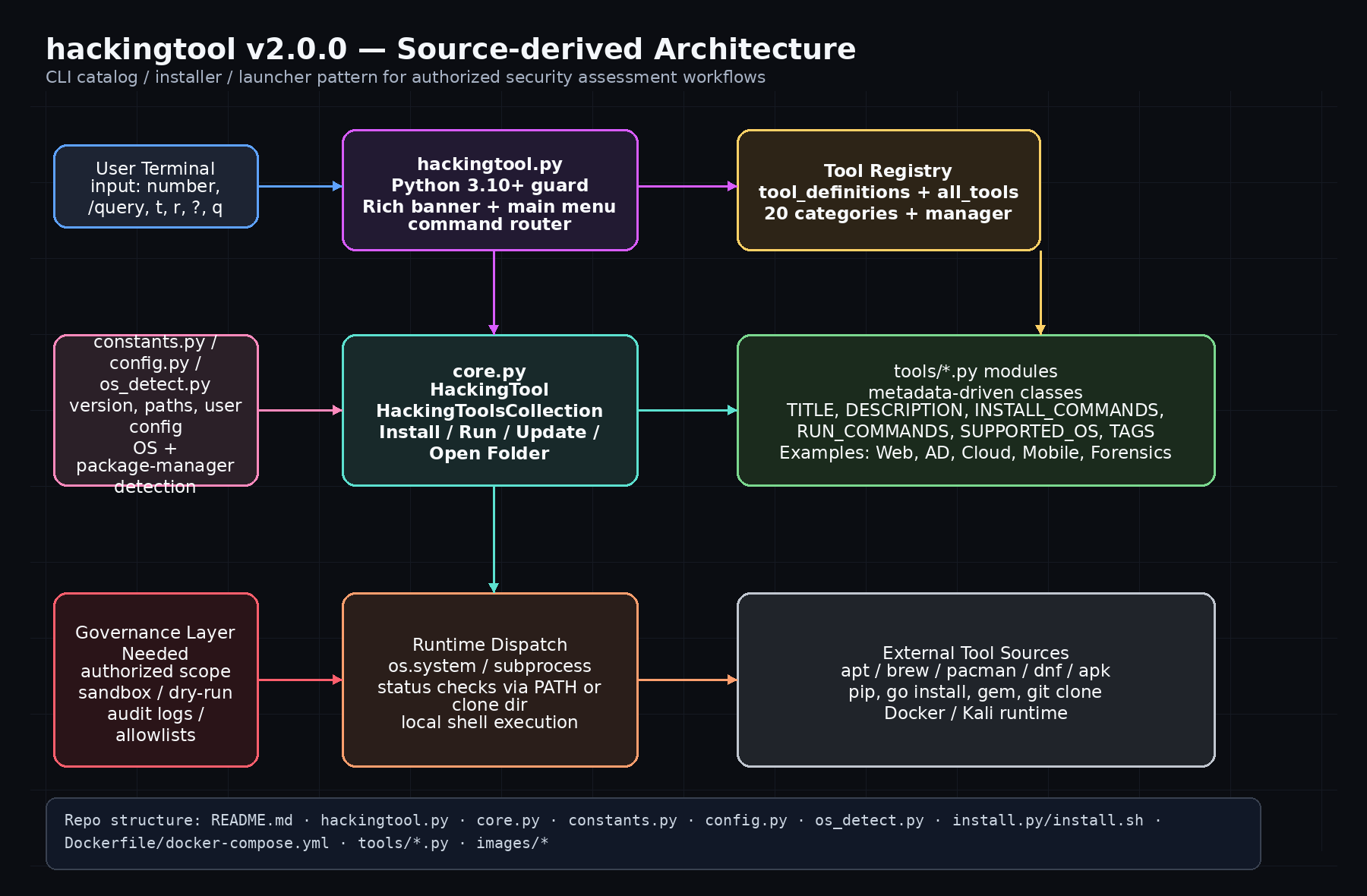
Task: Click the core.py HackingTool box
Action: [490, 410]
